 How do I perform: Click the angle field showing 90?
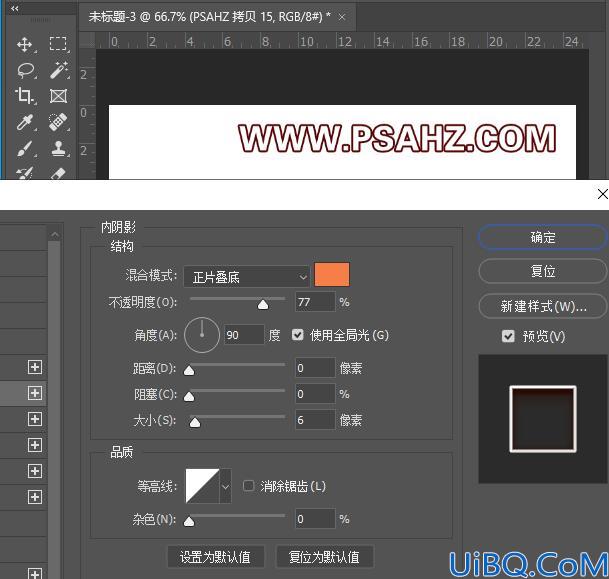[244, 334]
